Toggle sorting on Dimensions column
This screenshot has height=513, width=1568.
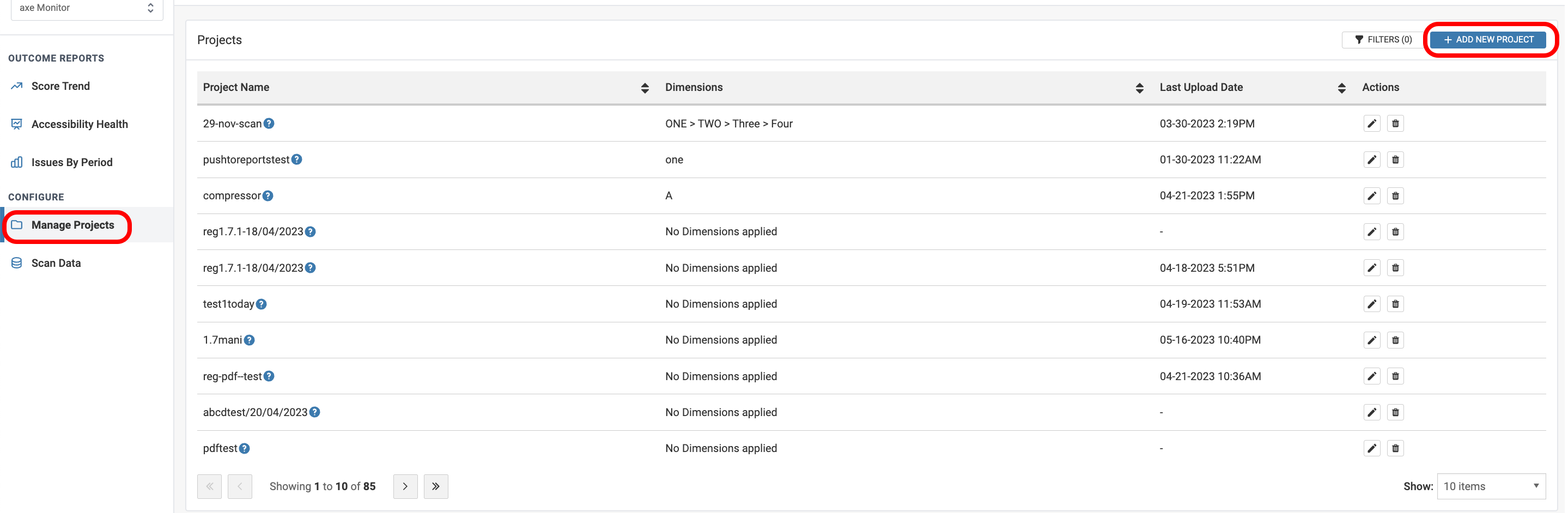point(1139,88)
